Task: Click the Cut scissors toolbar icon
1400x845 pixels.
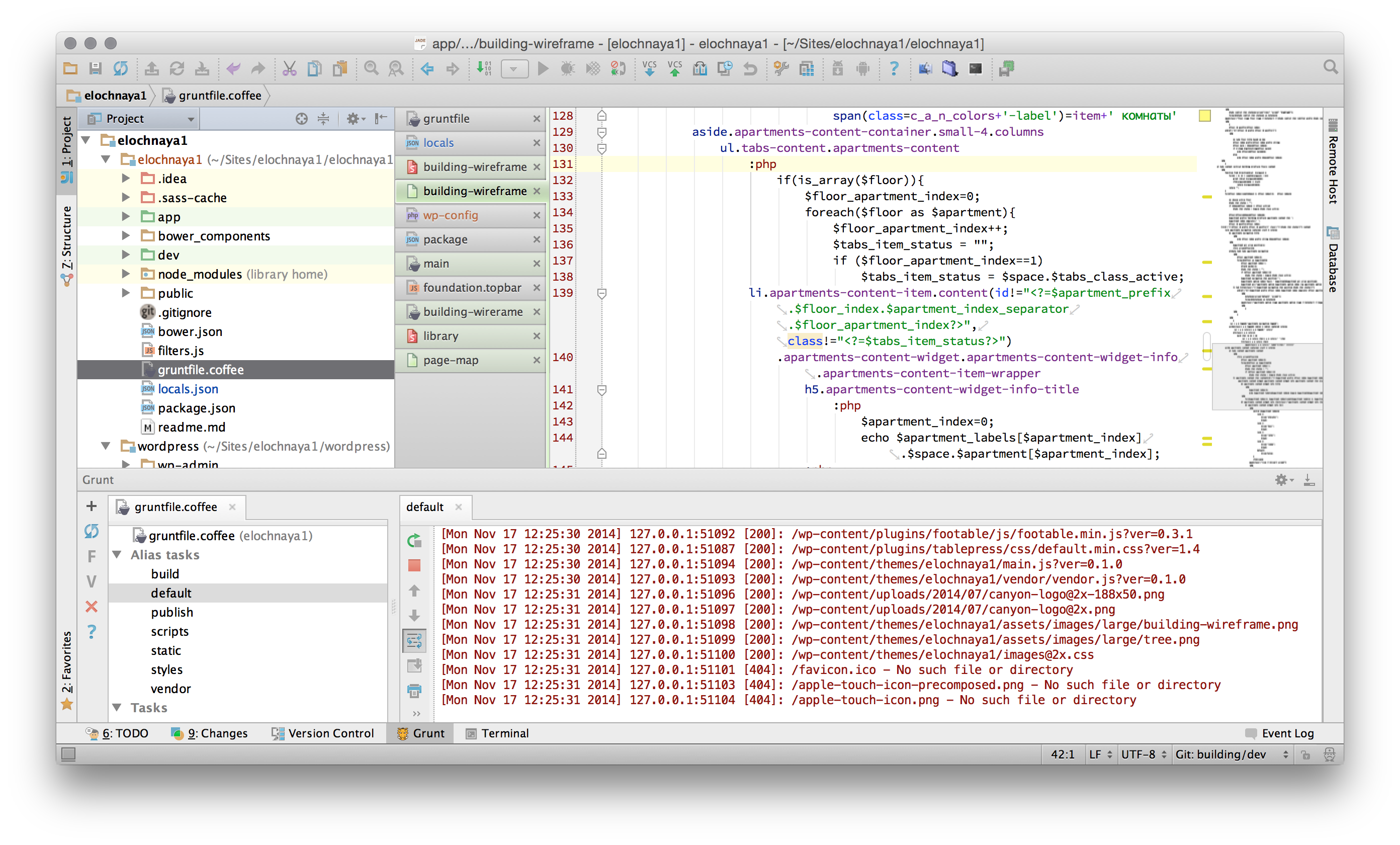Action: (289, 69)
